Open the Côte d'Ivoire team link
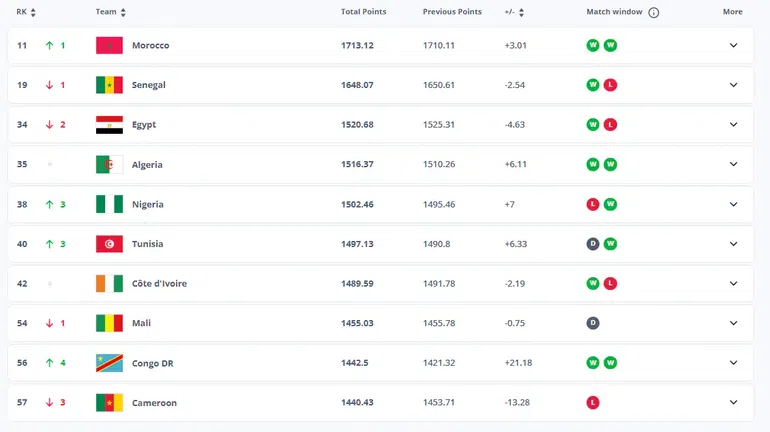 point(159,284)
